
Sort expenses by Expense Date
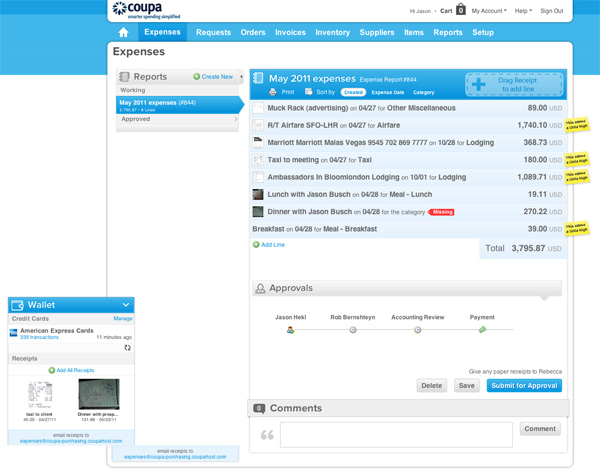(x=388, y=92)
